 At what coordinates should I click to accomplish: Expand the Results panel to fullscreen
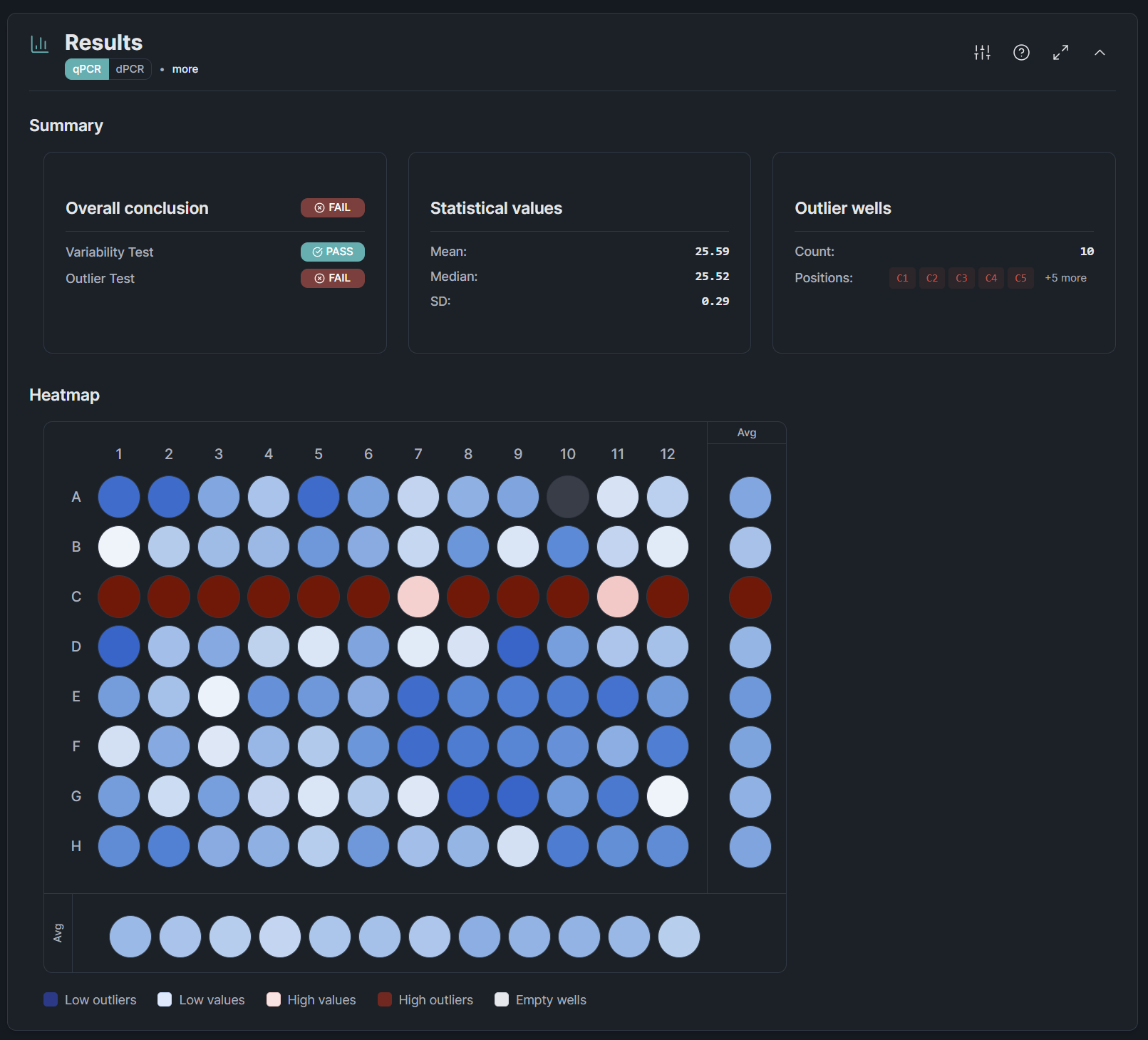pos(1060,52)
